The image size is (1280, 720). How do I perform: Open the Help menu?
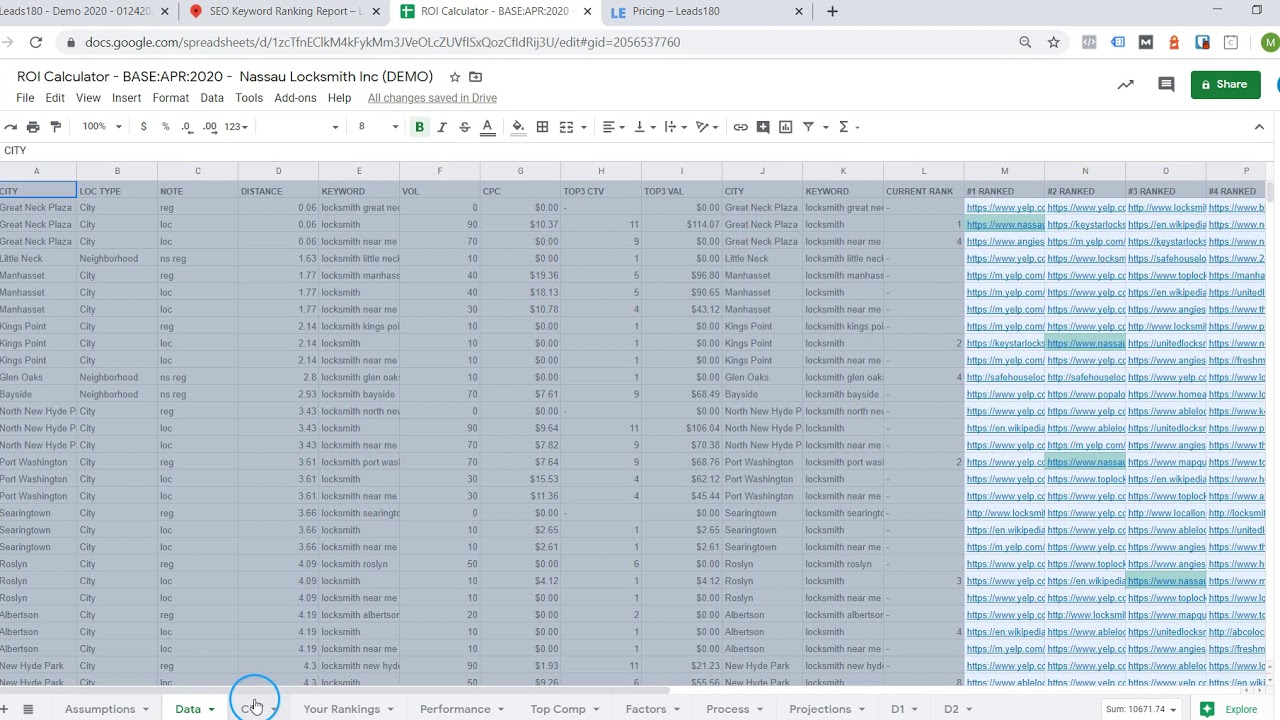pyautogui.click(x=339, y=98)
